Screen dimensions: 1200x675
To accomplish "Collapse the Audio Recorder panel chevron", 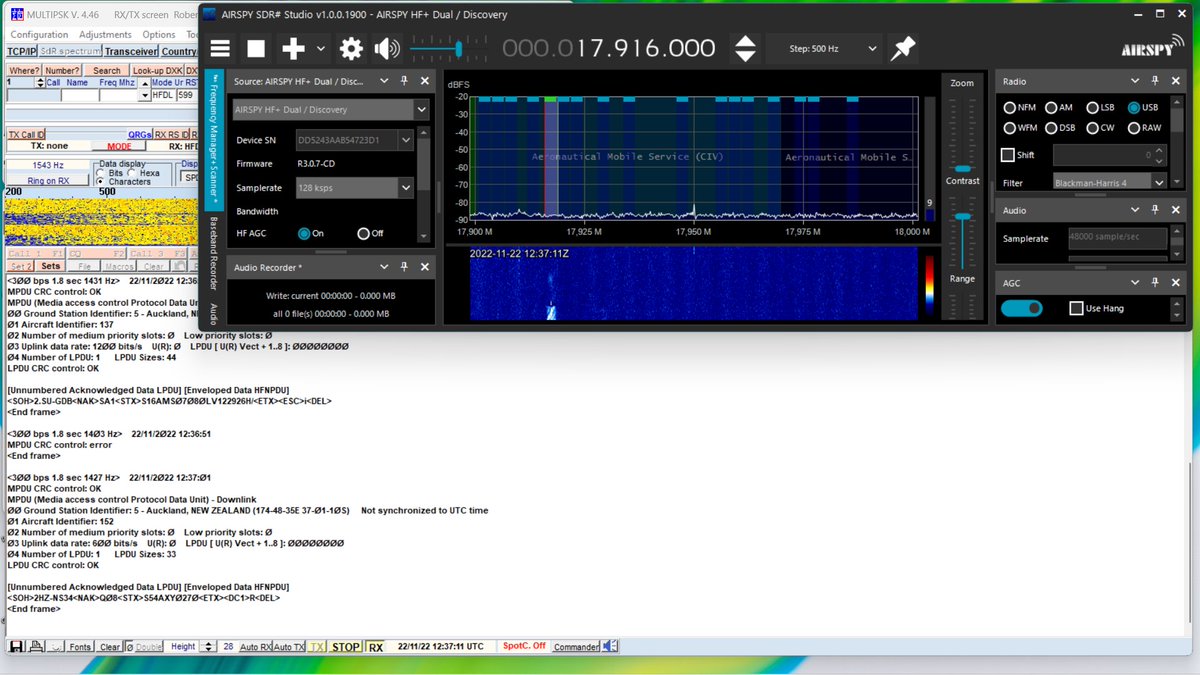I will (384, 267).
